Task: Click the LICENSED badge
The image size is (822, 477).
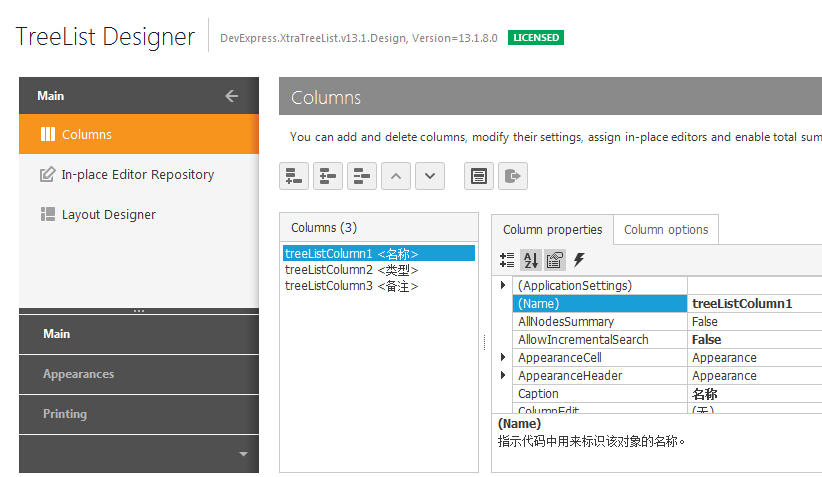Action: (536, 38)
